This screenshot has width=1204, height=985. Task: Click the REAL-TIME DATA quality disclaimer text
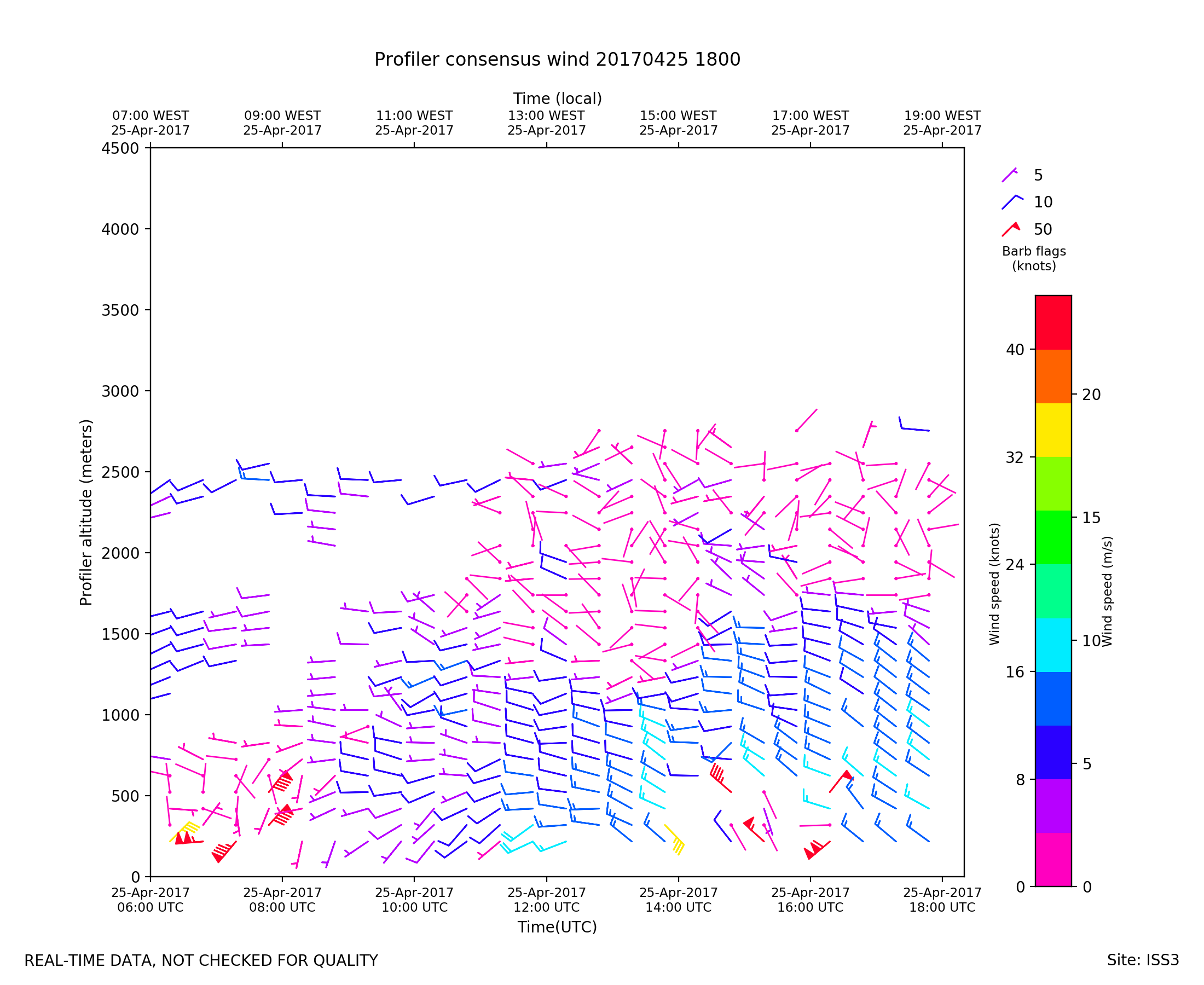click(x=201, y=960)
